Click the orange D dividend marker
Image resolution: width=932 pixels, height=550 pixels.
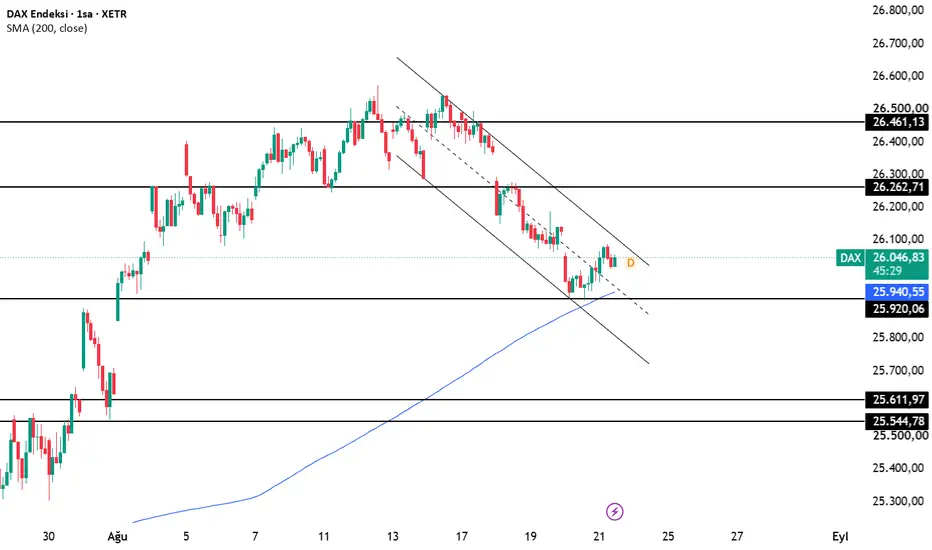630,262
